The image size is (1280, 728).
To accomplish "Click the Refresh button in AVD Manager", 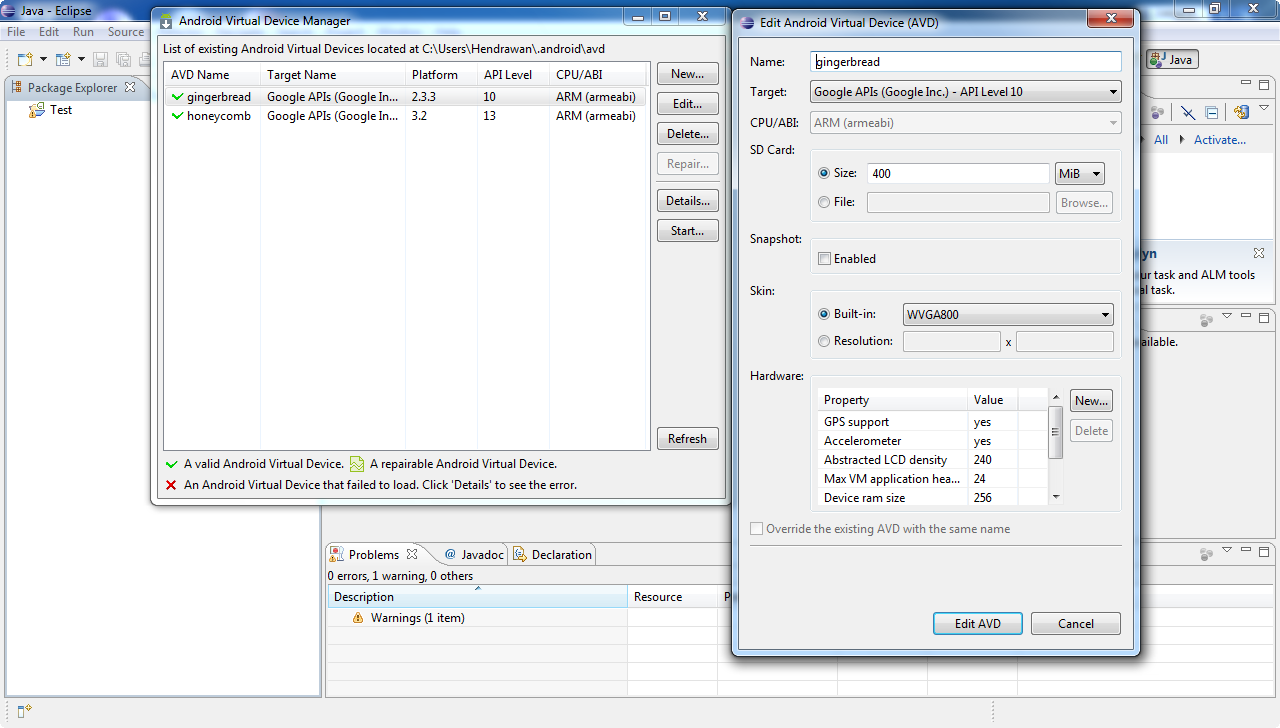I will tap(688, 439).
